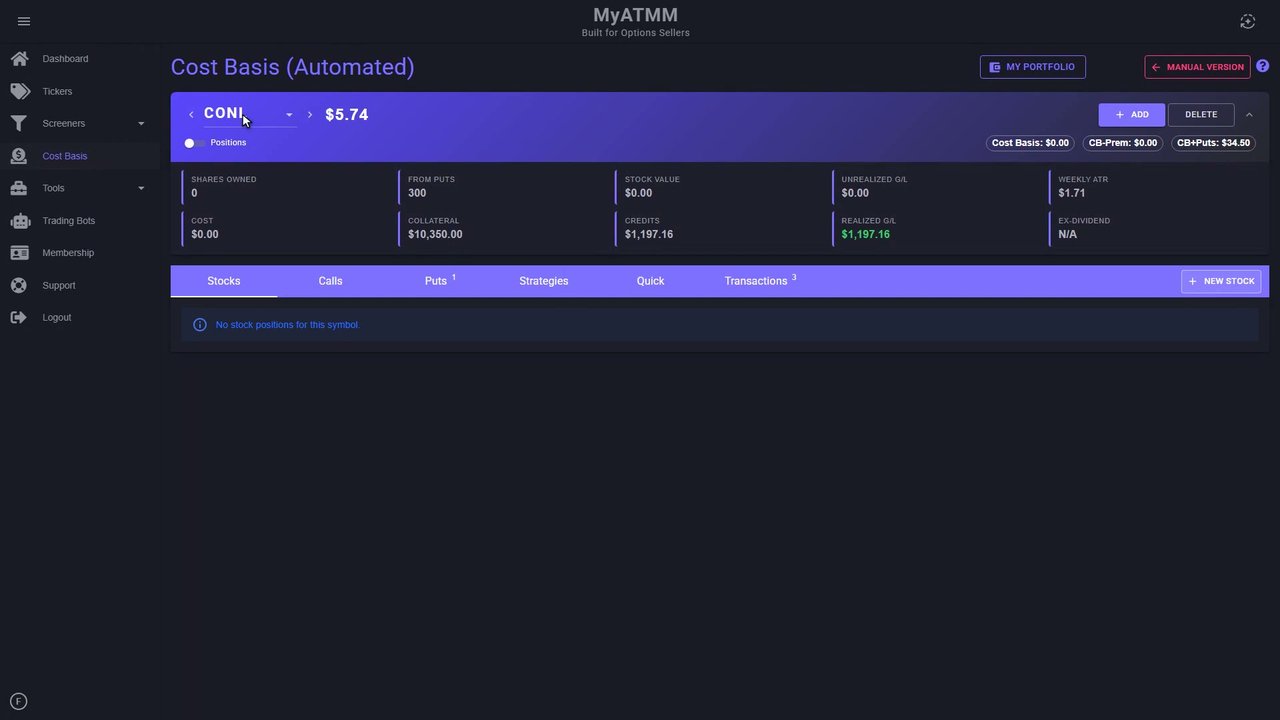Click the From Puts value 300
Viewport: 1280px width, 720px height.
(x=417, y=193)
